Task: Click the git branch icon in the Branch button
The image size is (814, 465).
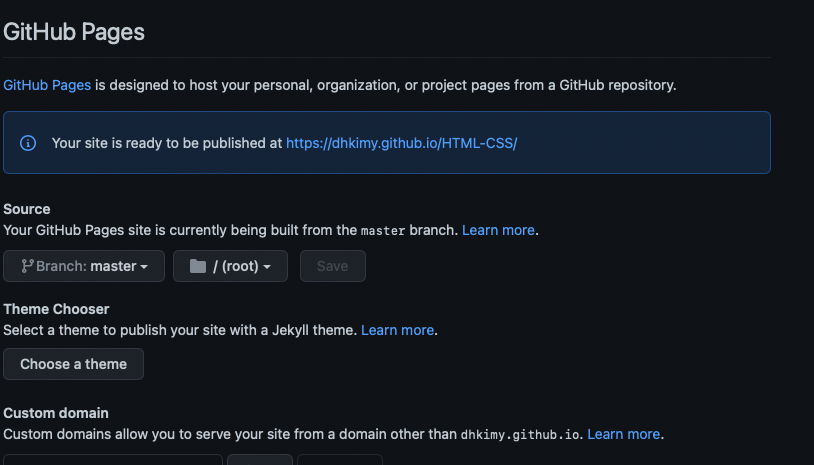Action: (x=28, y=266)
